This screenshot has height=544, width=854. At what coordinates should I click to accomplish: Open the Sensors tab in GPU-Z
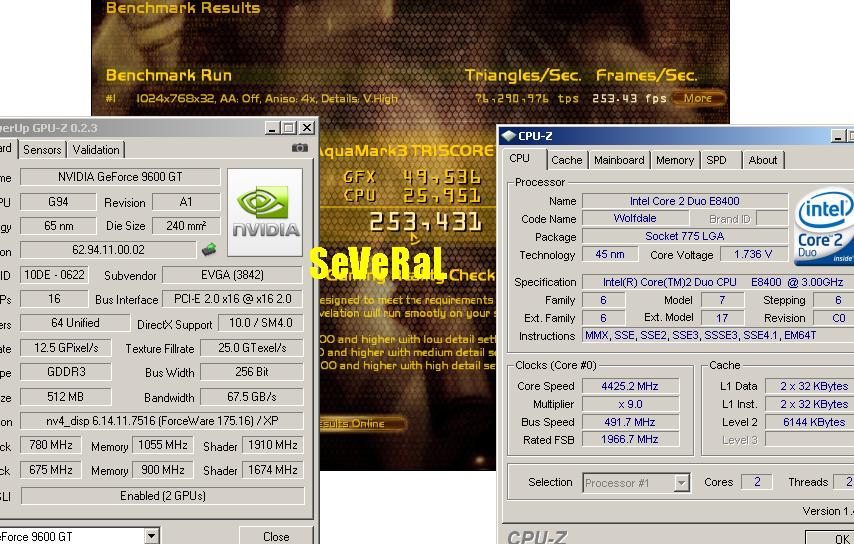pos(42,150)
